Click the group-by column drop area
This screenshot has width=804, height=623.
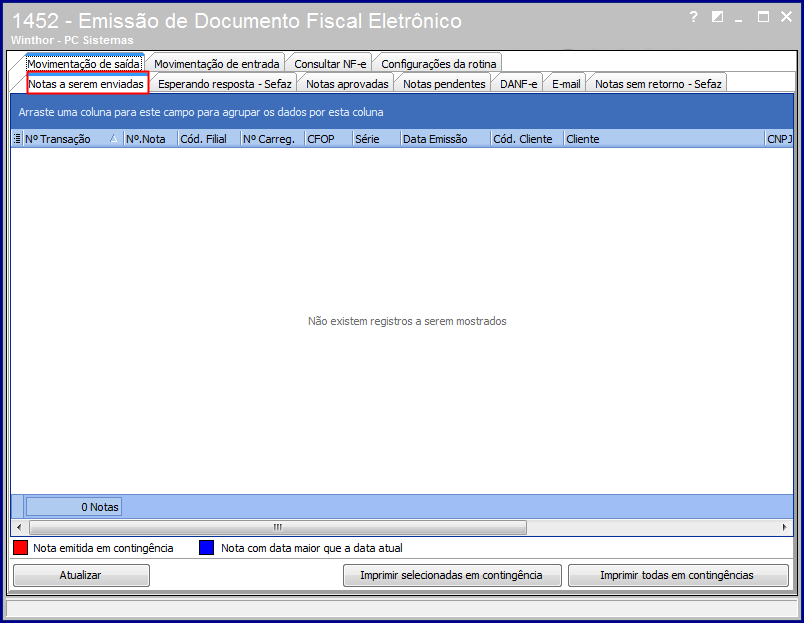402,112
